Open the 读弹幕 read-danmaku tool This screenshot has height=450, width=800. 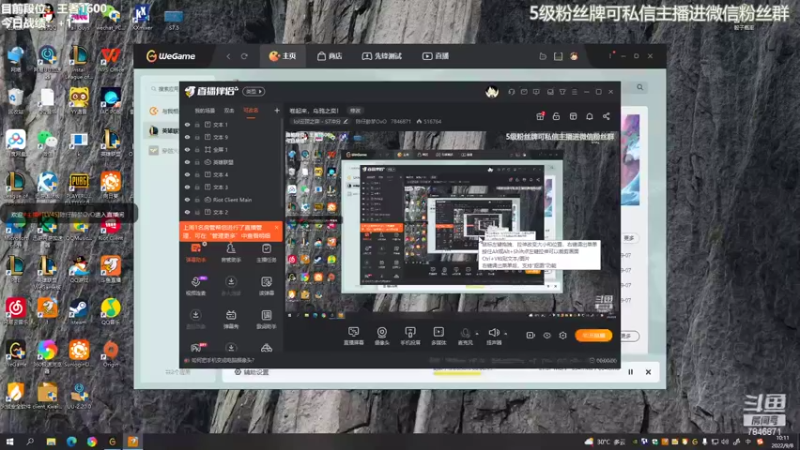click(266, 286)
